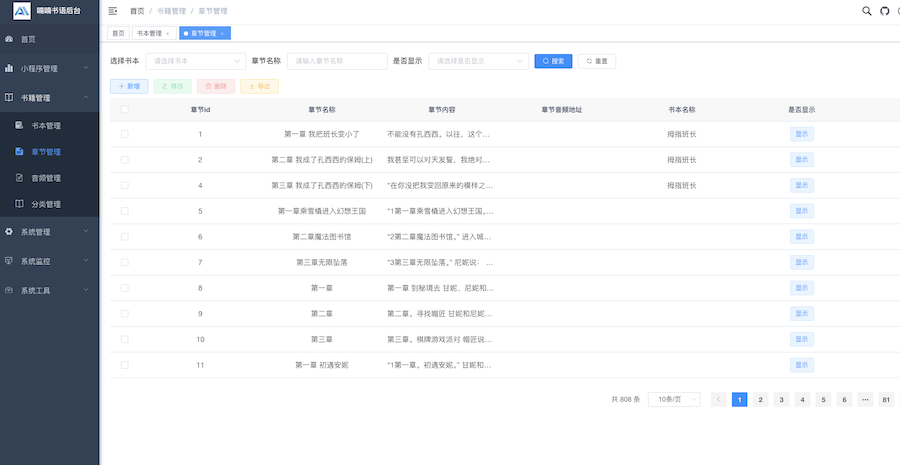The width and height of the screenshot is (900, 465).
Task: Close the 章节管理 tab with its x
Action: 222,33
